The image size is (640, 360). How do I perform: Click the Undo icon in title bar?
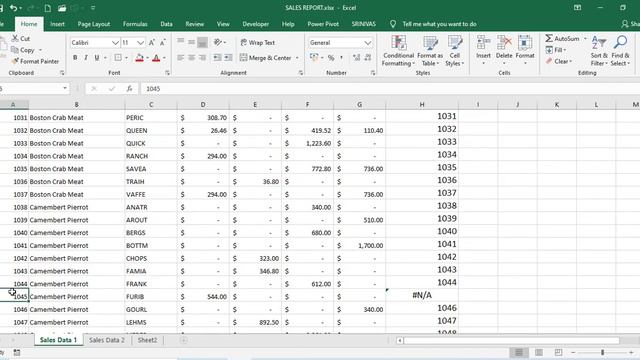pos(13,8)
